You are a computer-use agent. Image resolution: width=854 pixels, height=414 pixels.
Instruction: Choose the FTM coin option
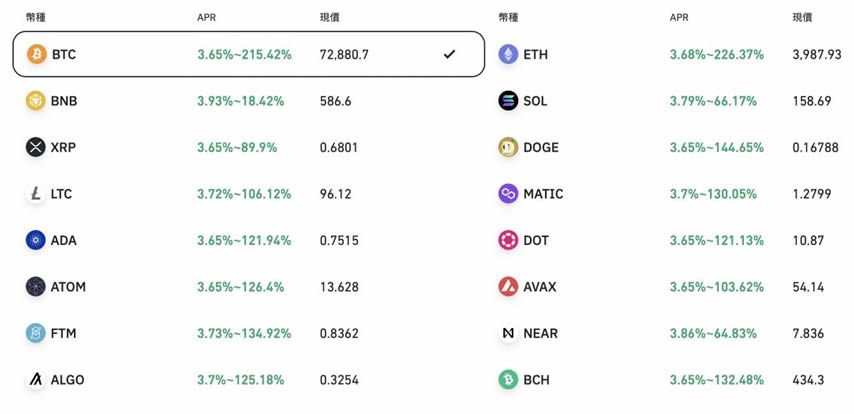(63, 333)
